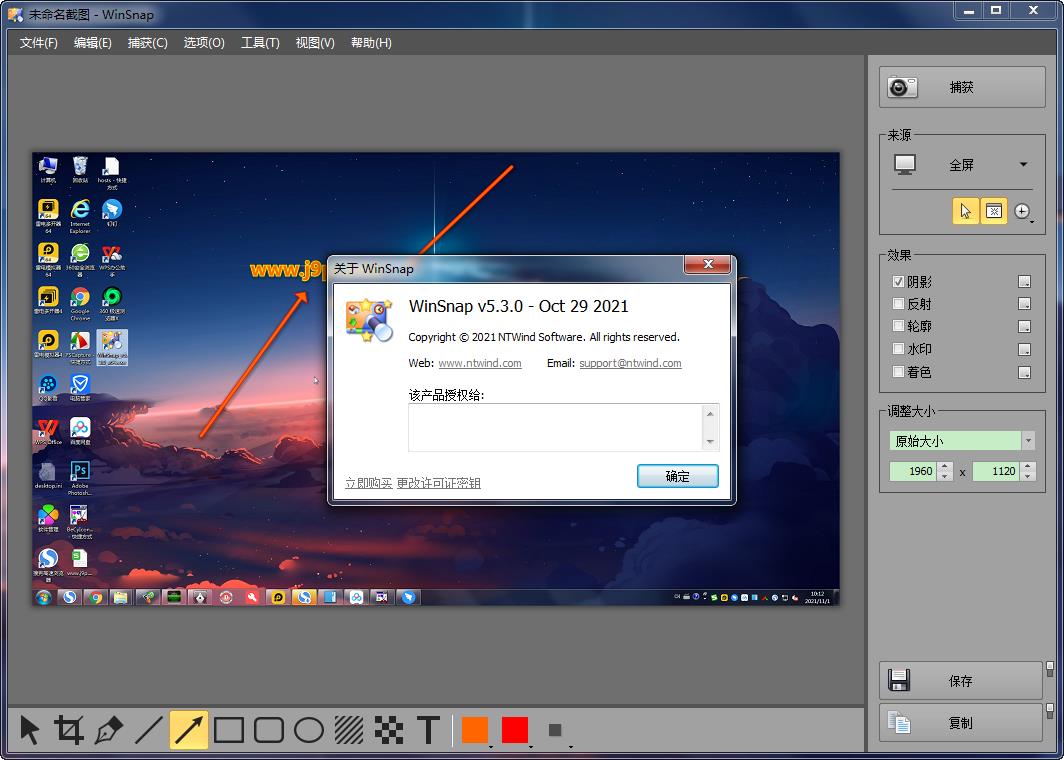
Task: Select the Hatching fill tool
Action: point(349,730)
